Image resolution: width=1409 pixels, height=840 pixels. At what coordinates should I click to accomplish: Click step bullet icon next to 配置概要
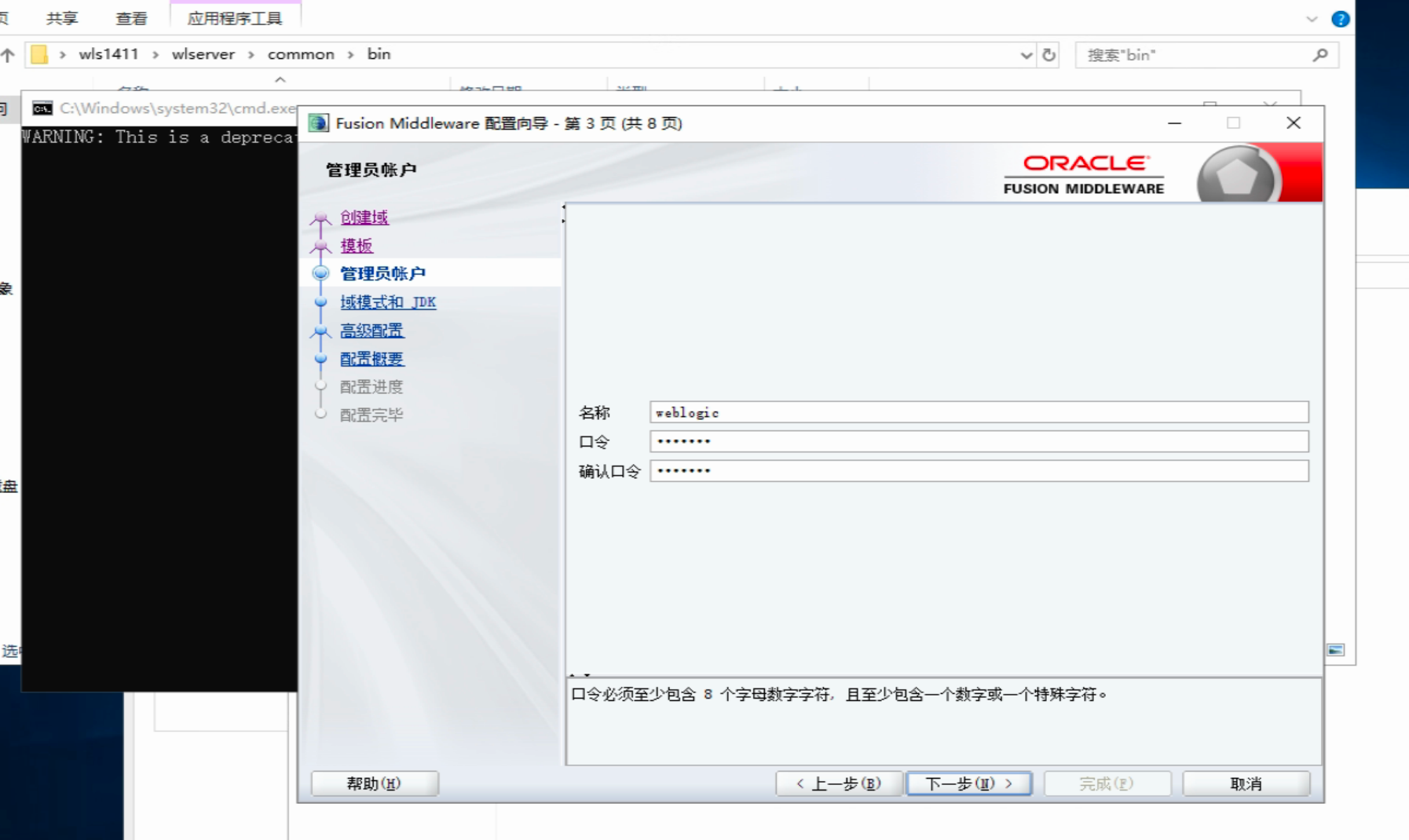320,359
